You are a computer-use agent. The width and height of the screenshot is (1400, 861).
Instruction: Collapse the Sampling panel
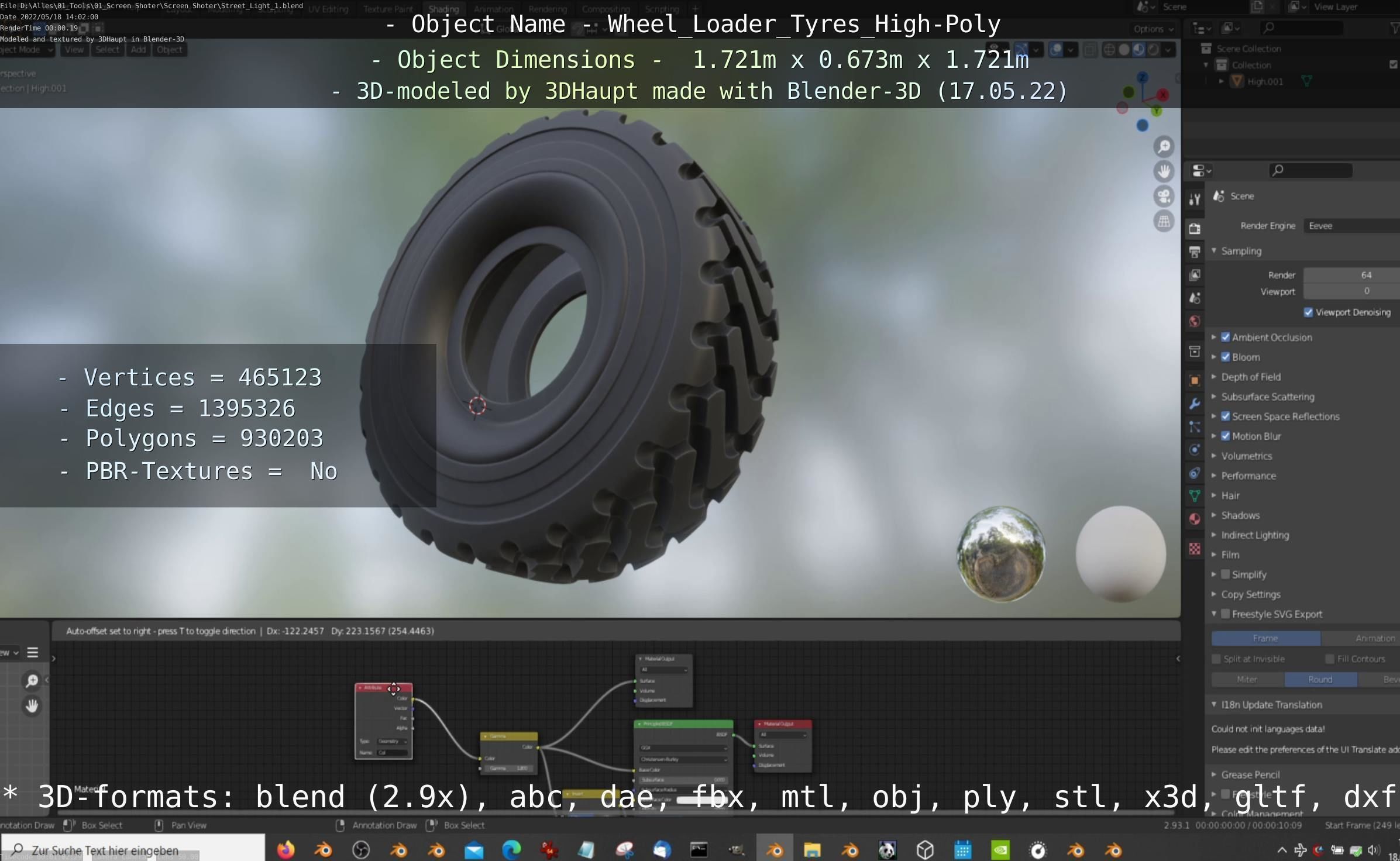coord(1213,250)
